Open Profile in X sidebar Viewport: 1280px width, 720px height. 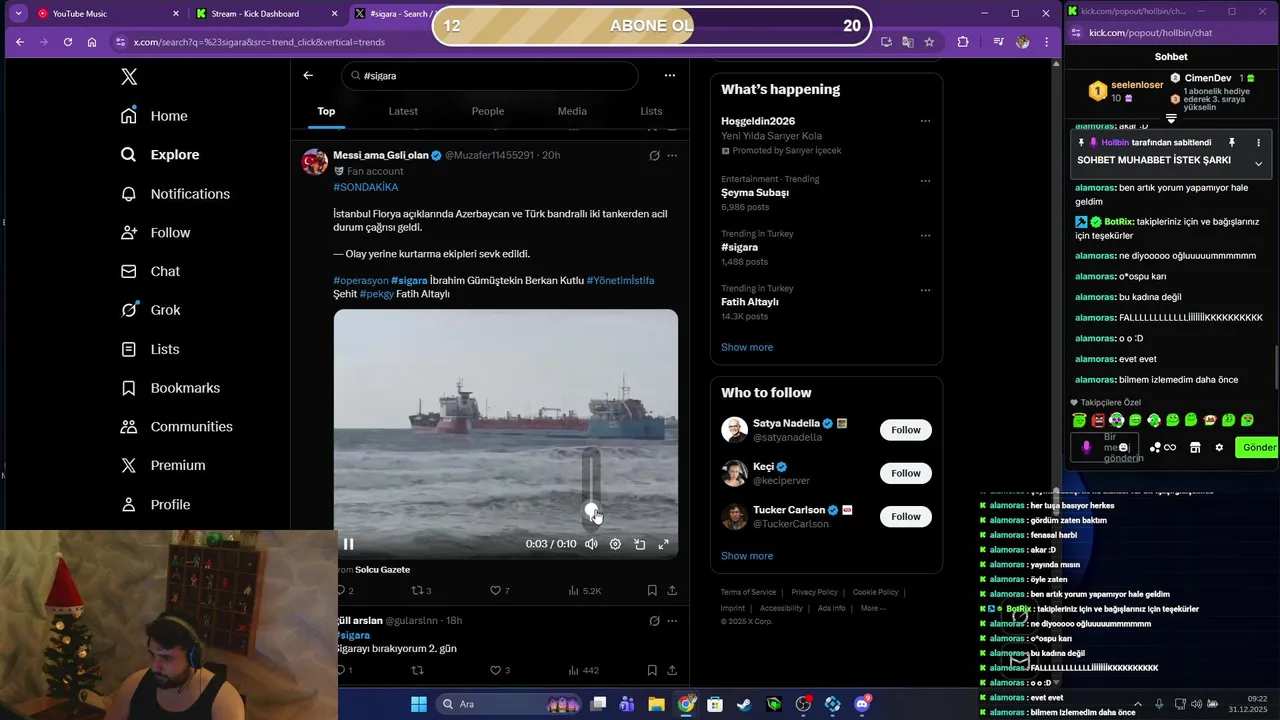[x=155, y=505]
